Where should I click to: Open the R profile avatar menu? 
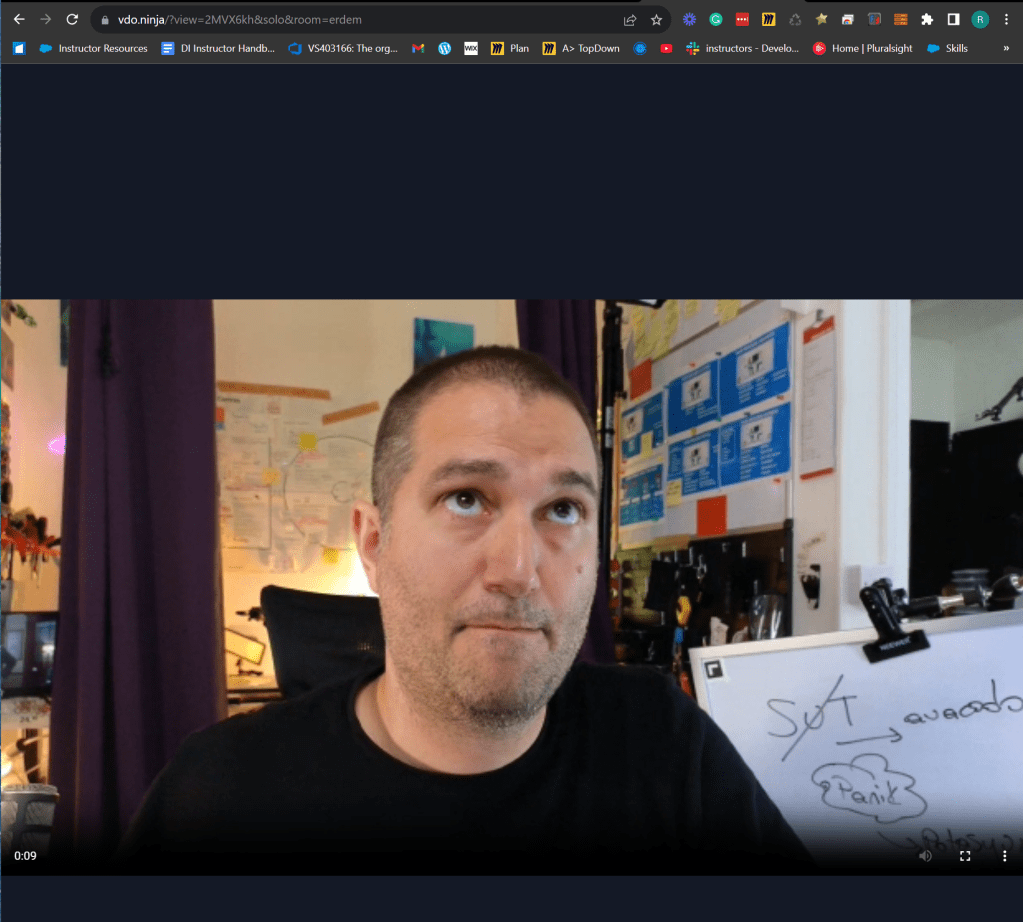[x=980, y=20]
